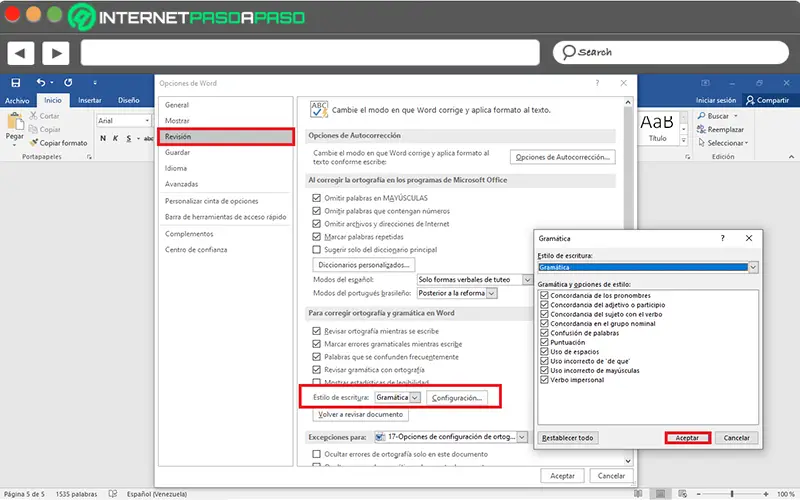Click the Copiar icon

pos(33,129)
